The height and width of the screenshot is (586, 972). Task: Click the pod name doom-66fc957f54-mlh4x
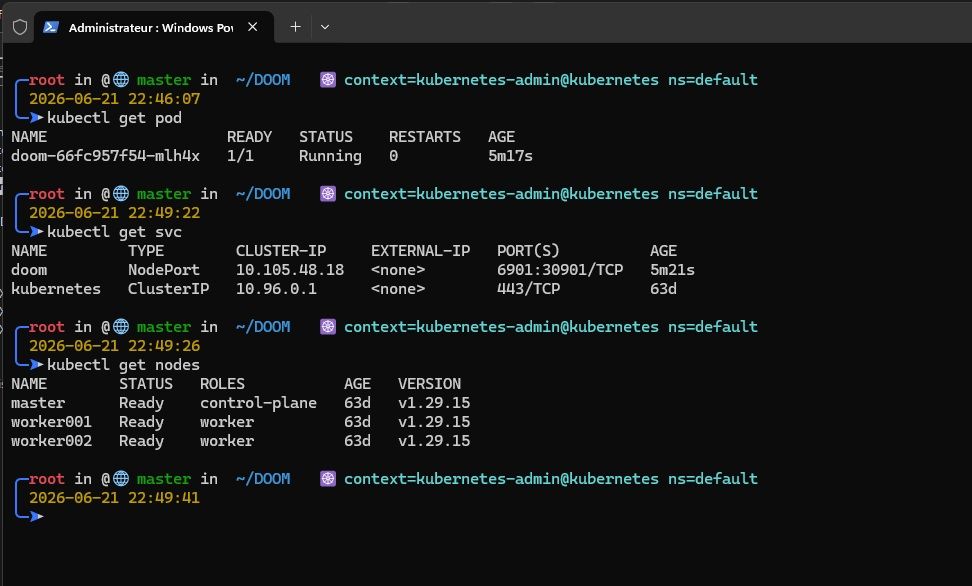click(105, 156)
